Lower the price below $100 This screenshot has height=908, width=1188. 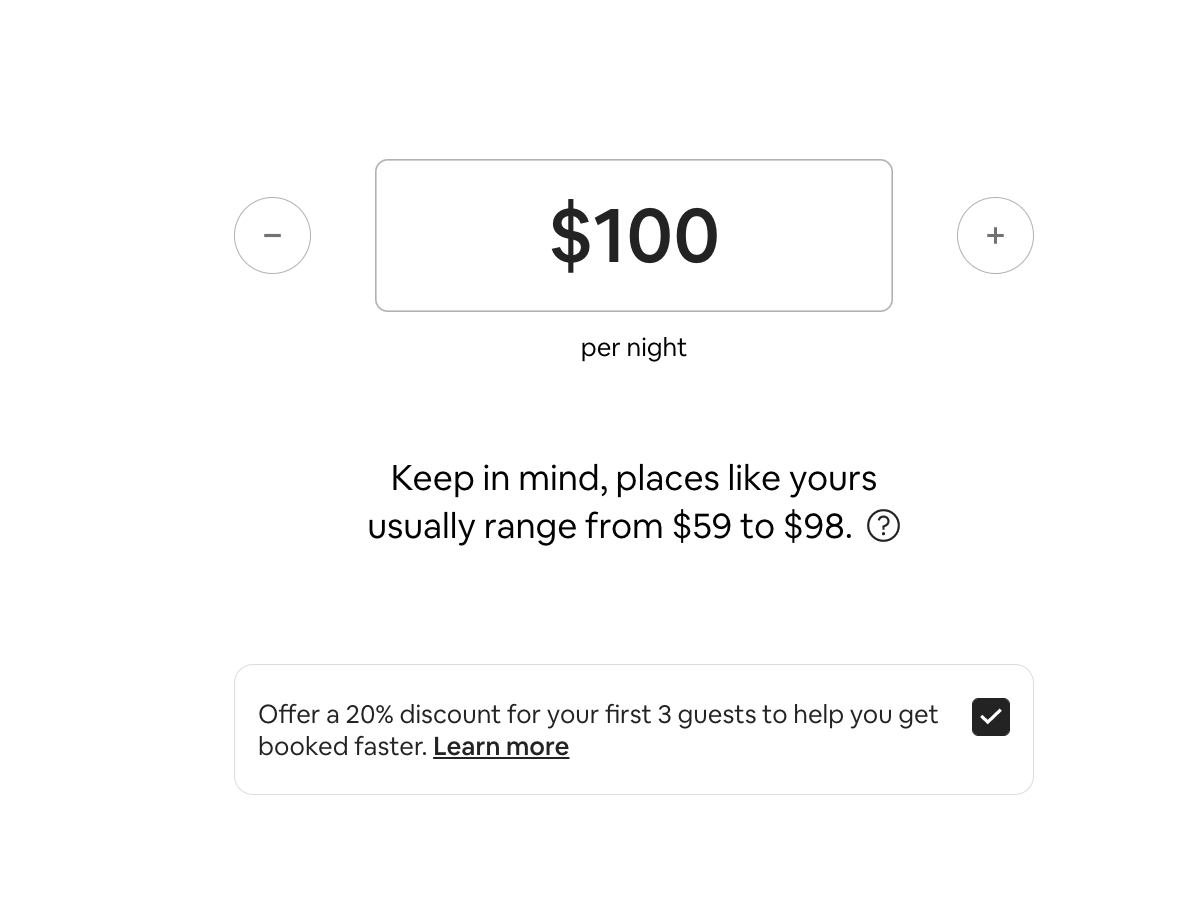tap(272, 236)
